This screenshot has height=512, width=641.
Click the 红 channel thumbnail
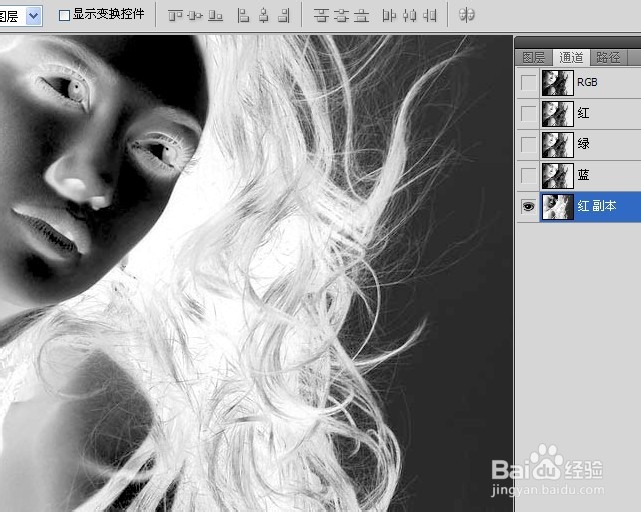coord(558,114)
